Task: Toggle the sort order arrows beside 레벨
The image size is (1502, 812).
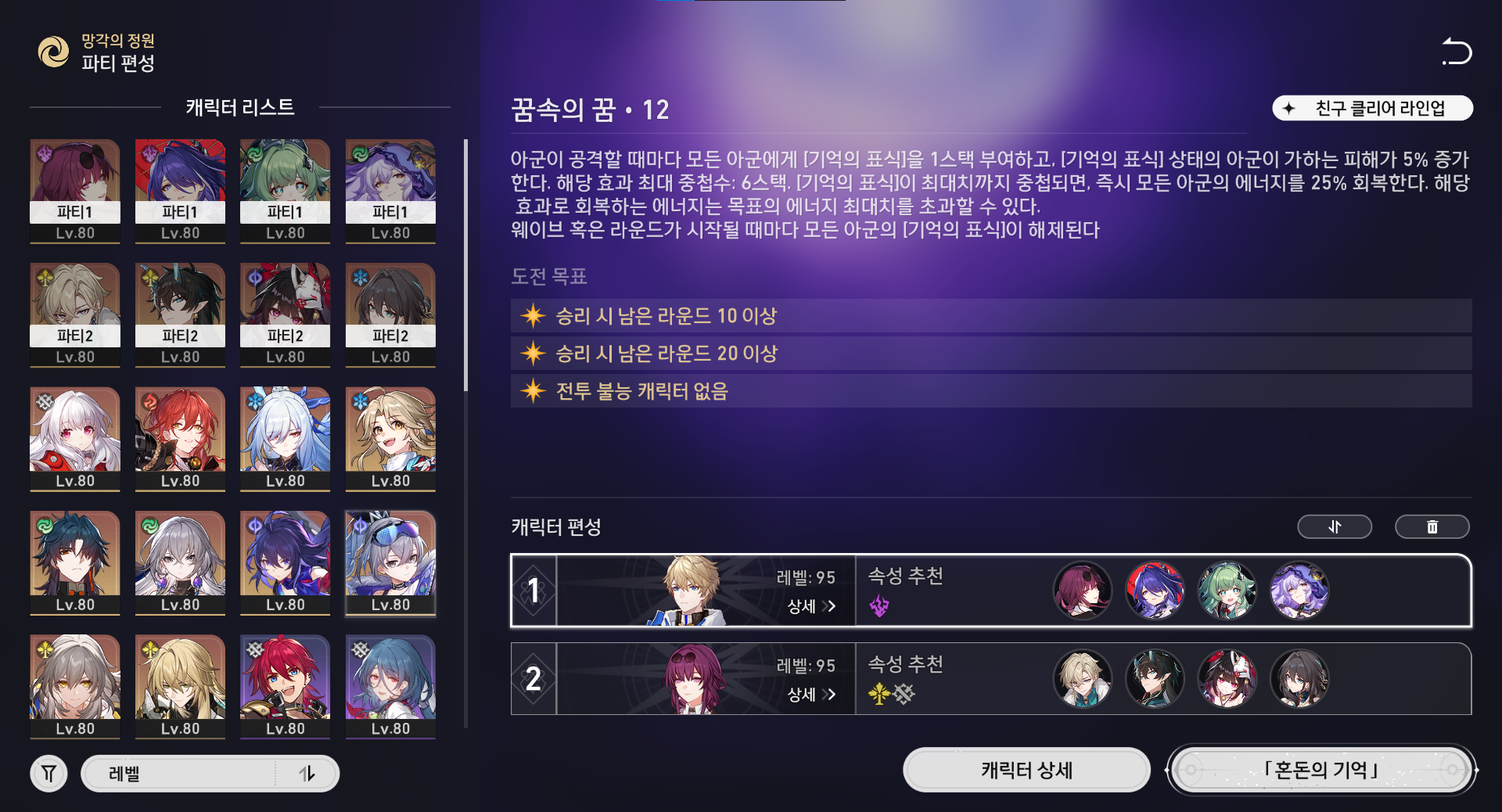Action: (307, 774)
